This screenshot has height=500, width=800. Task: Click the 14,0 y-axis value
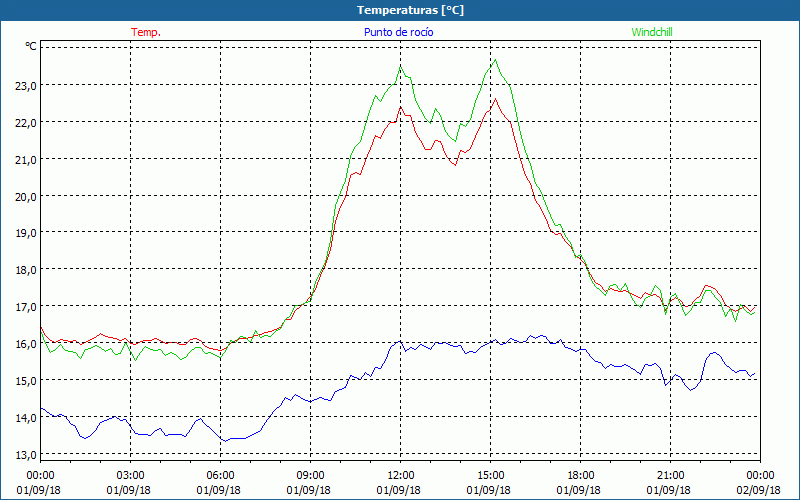point(26,417)
